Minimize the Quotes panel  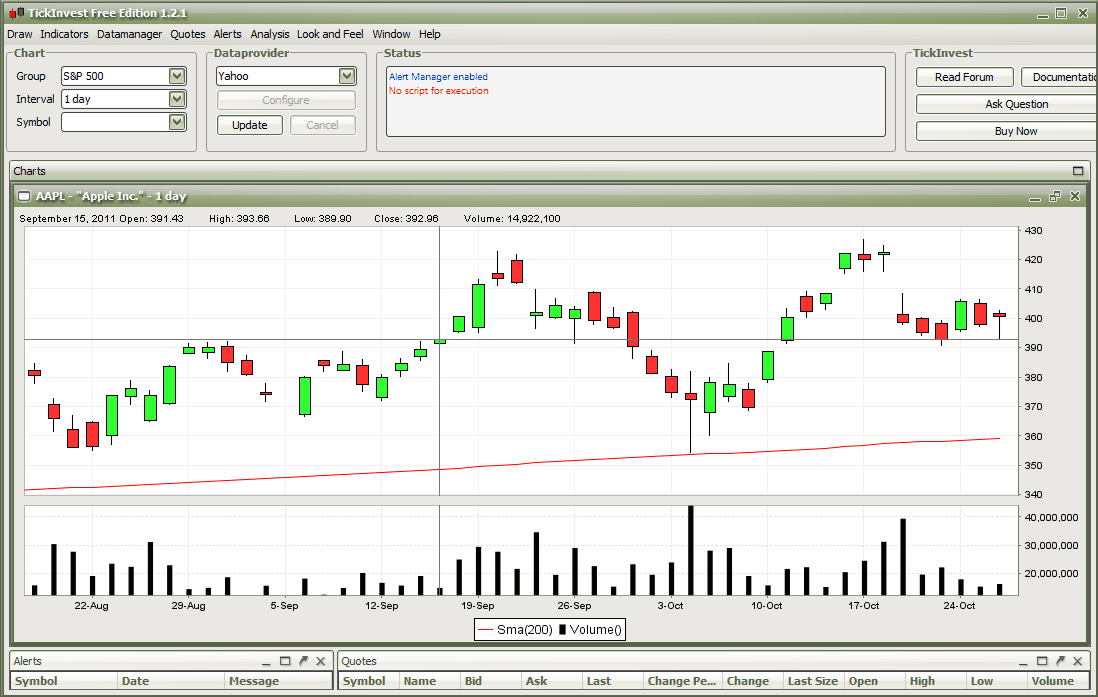pos(1023,661)
